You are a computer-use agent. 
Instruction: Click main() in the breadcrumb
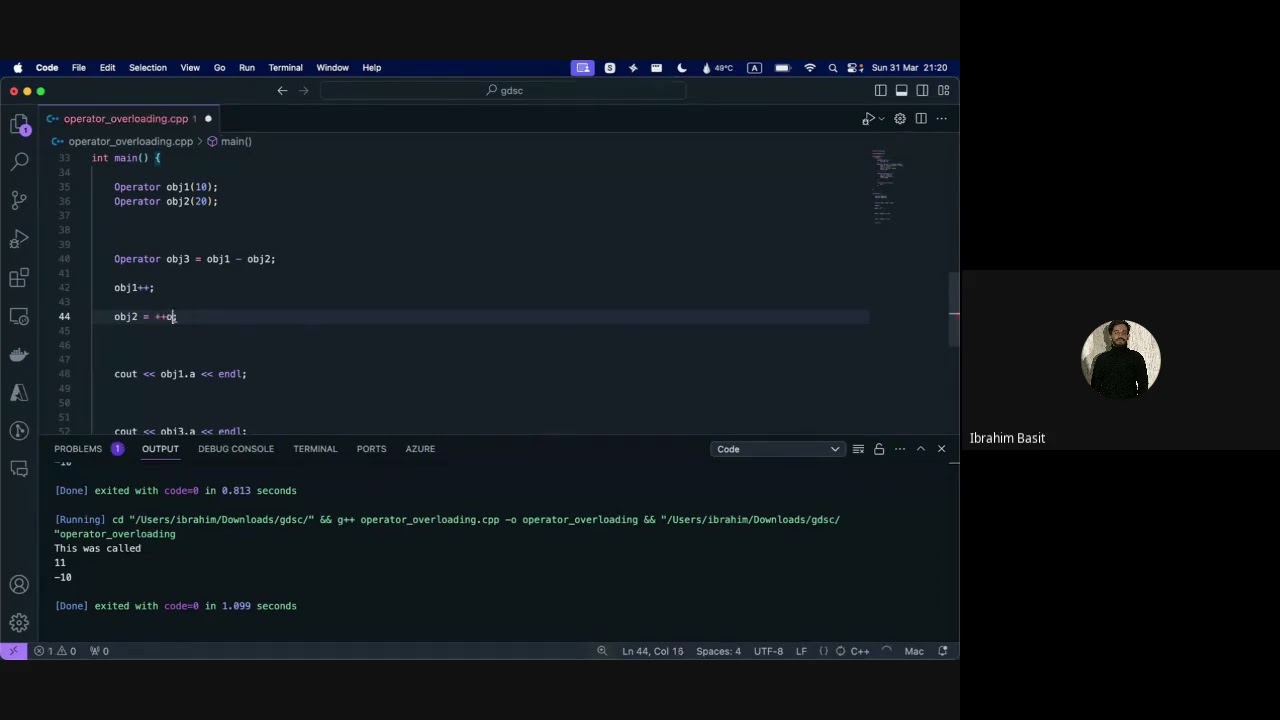coord(236,142)
